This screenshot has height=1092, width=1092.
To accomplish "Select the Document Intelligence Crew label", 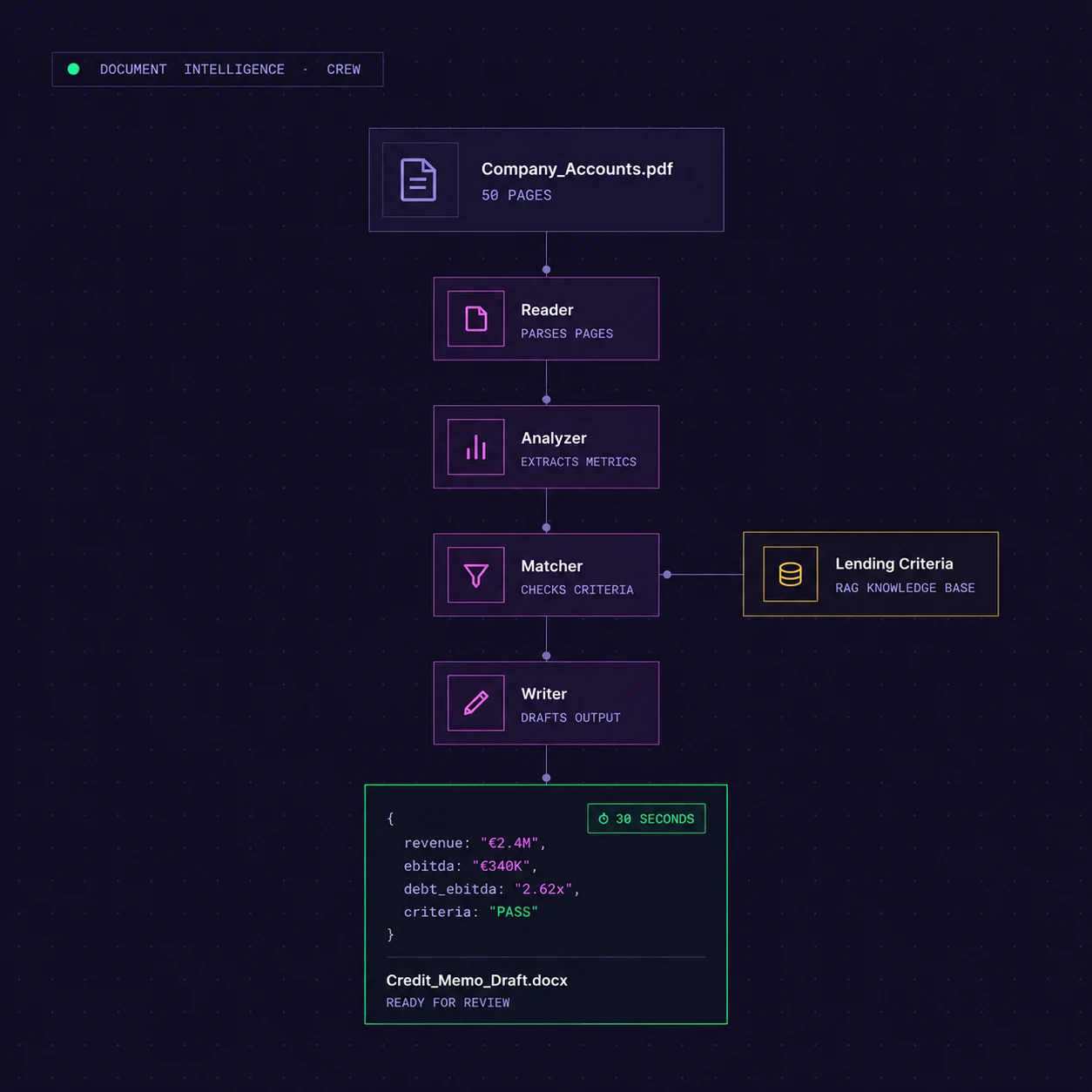I will click(230, 70).
